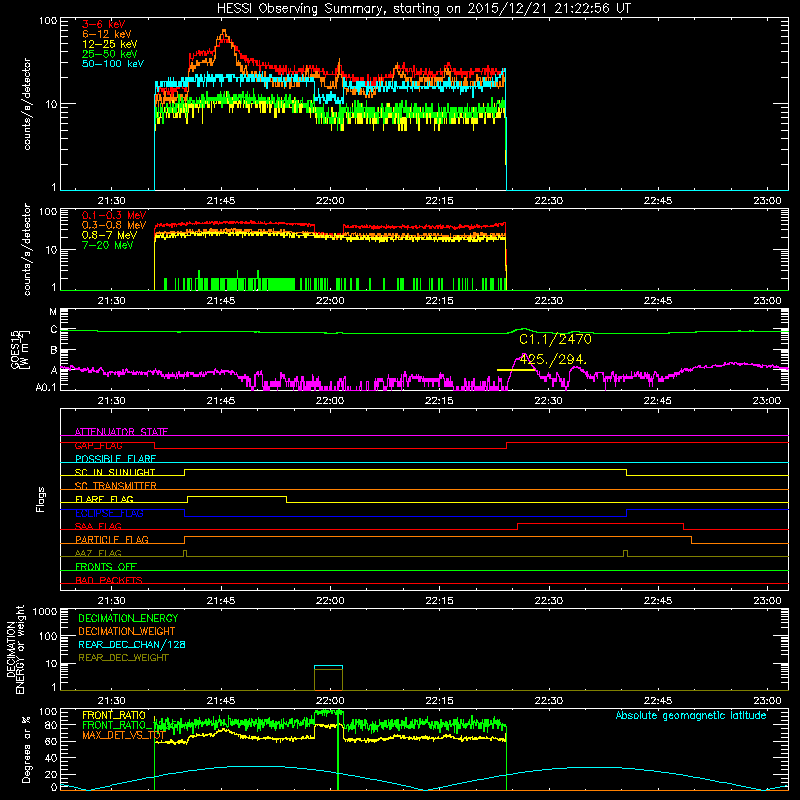Viewport: 800px width, 800px height.
Task: Select the DECIMATION_ENERGY legend entry
Action: [128, 618]
